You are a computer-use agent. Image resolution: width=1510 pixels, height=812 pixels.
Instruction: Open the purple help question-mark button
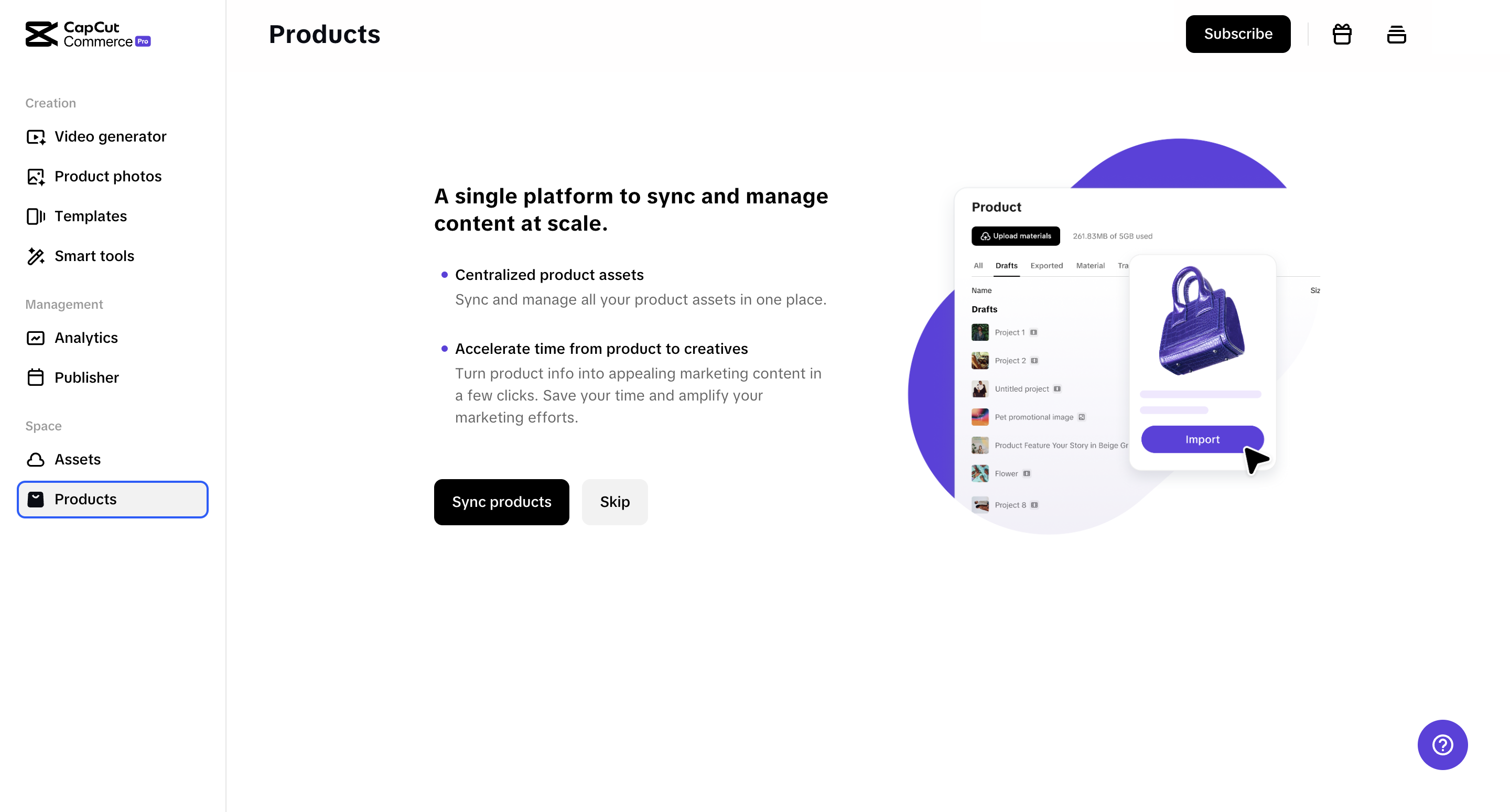1442,744
